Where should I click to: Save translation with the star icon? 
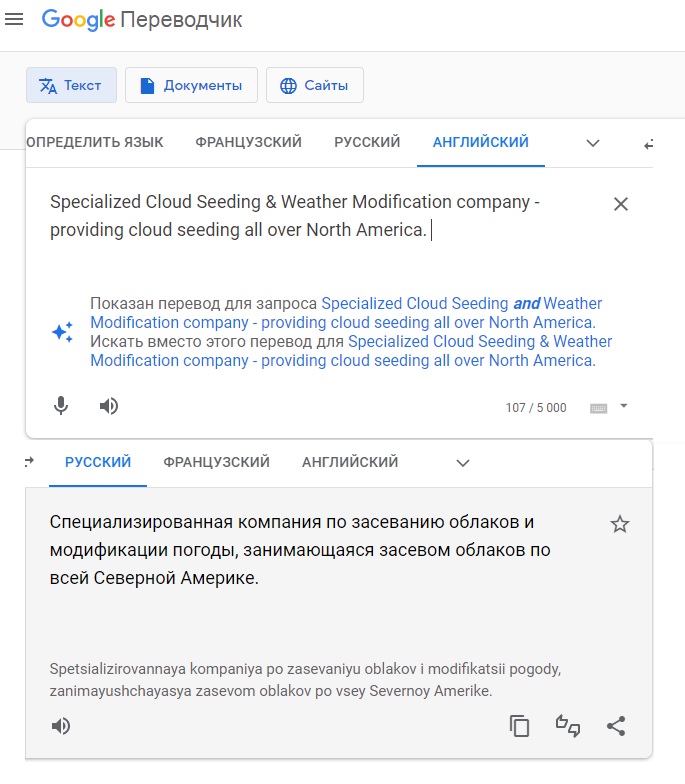pyautogui.click(x=620, y=524)
